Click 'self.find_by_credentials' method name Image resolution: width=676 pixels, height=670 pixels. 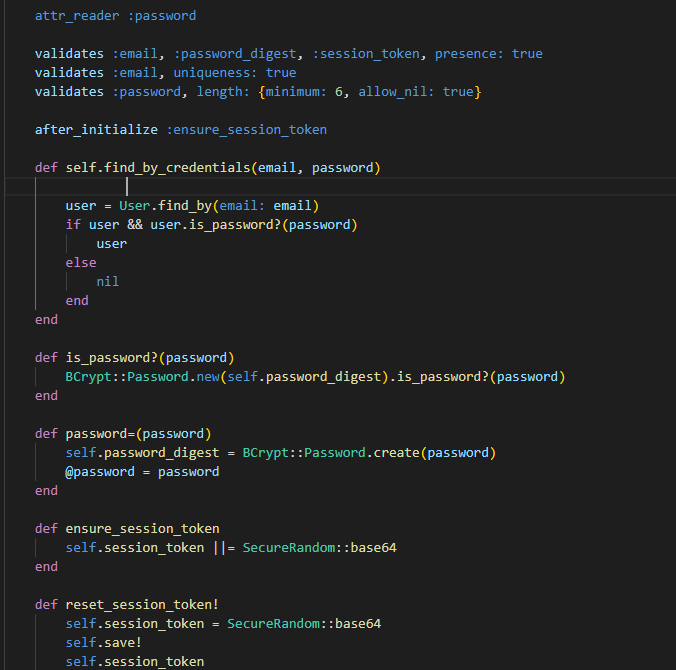158,168
